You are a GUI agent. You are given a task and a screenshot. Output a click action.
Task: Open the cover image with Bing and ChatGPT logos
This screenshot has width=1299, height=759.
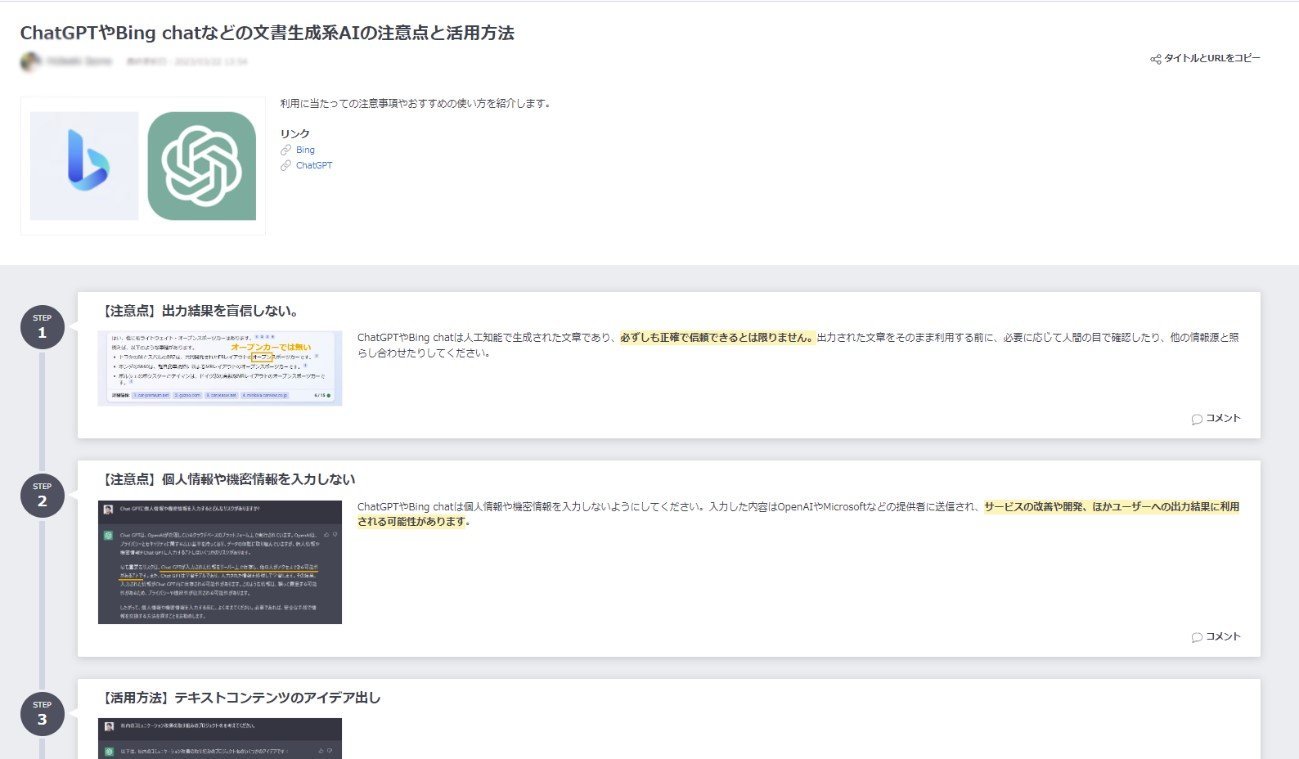[x=143, y=166]
